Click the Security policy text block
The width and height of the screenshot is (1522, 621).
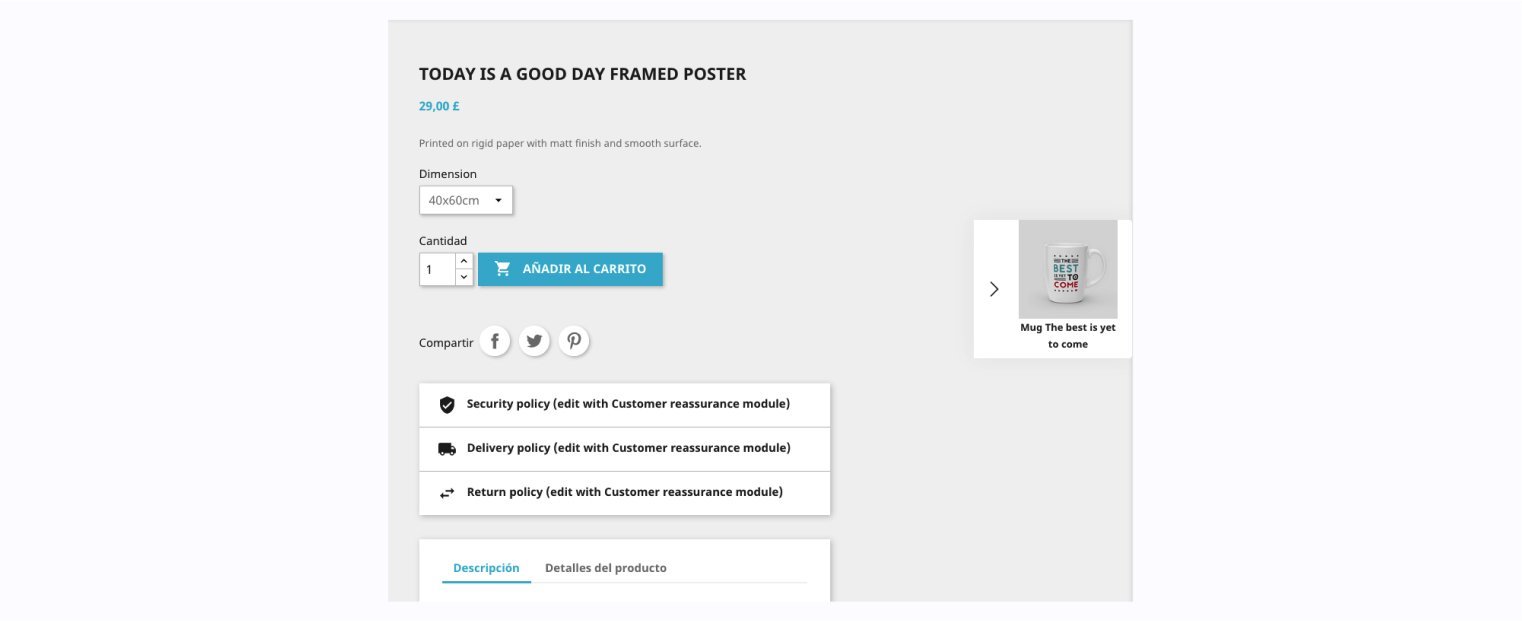[628, 404]
